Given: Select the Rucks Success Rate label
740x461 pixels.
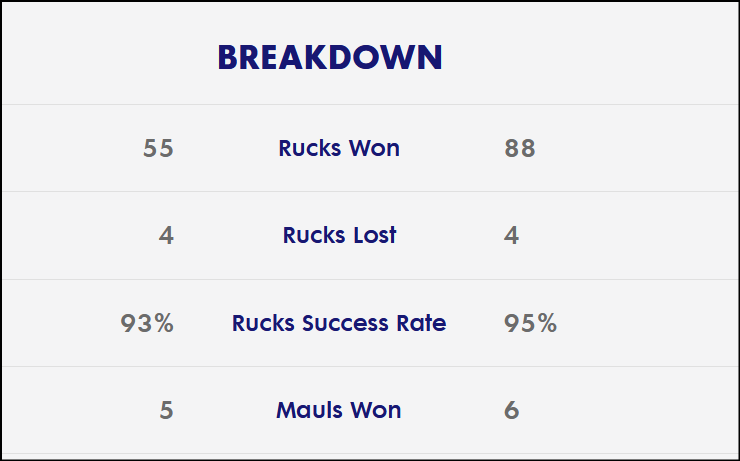Looking at the screenshot, I should (x=339, y=323).
